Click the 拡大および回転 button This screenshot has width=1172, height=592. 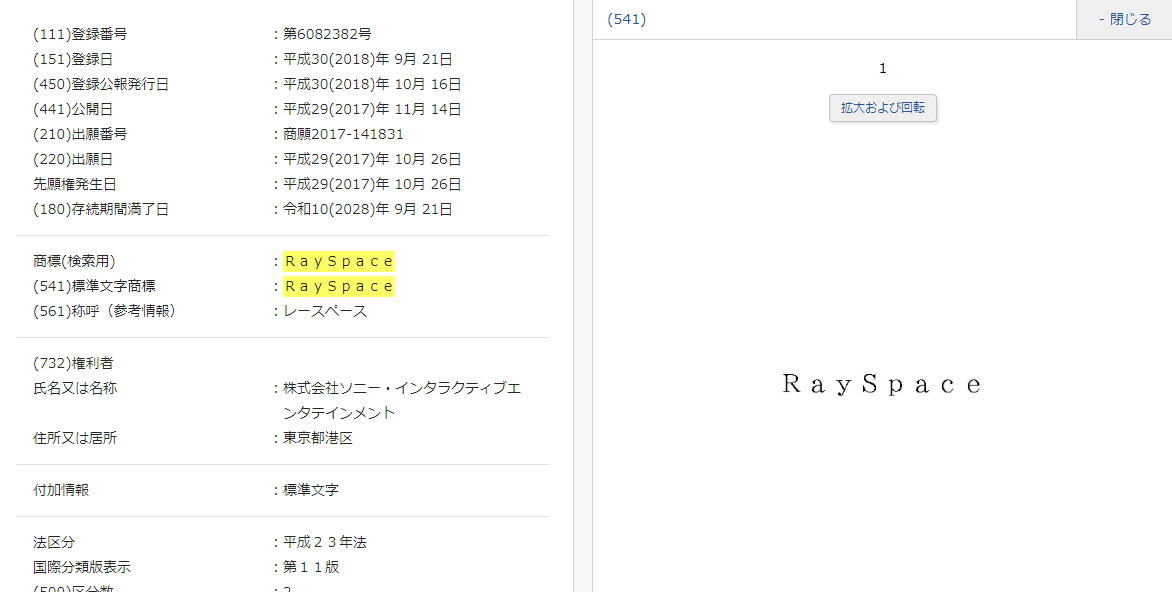(x=883, y=108)
